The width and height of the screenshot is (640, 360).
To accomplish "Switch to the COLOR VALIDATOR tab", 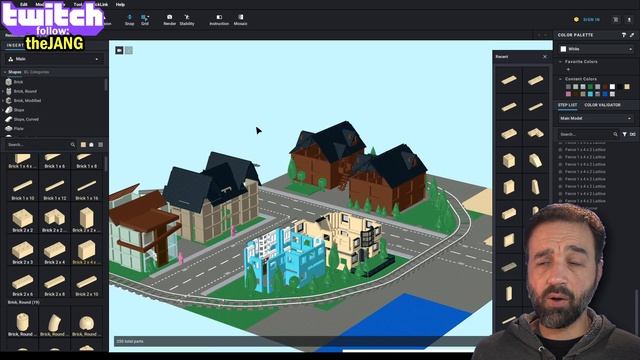I will [602, 105].
